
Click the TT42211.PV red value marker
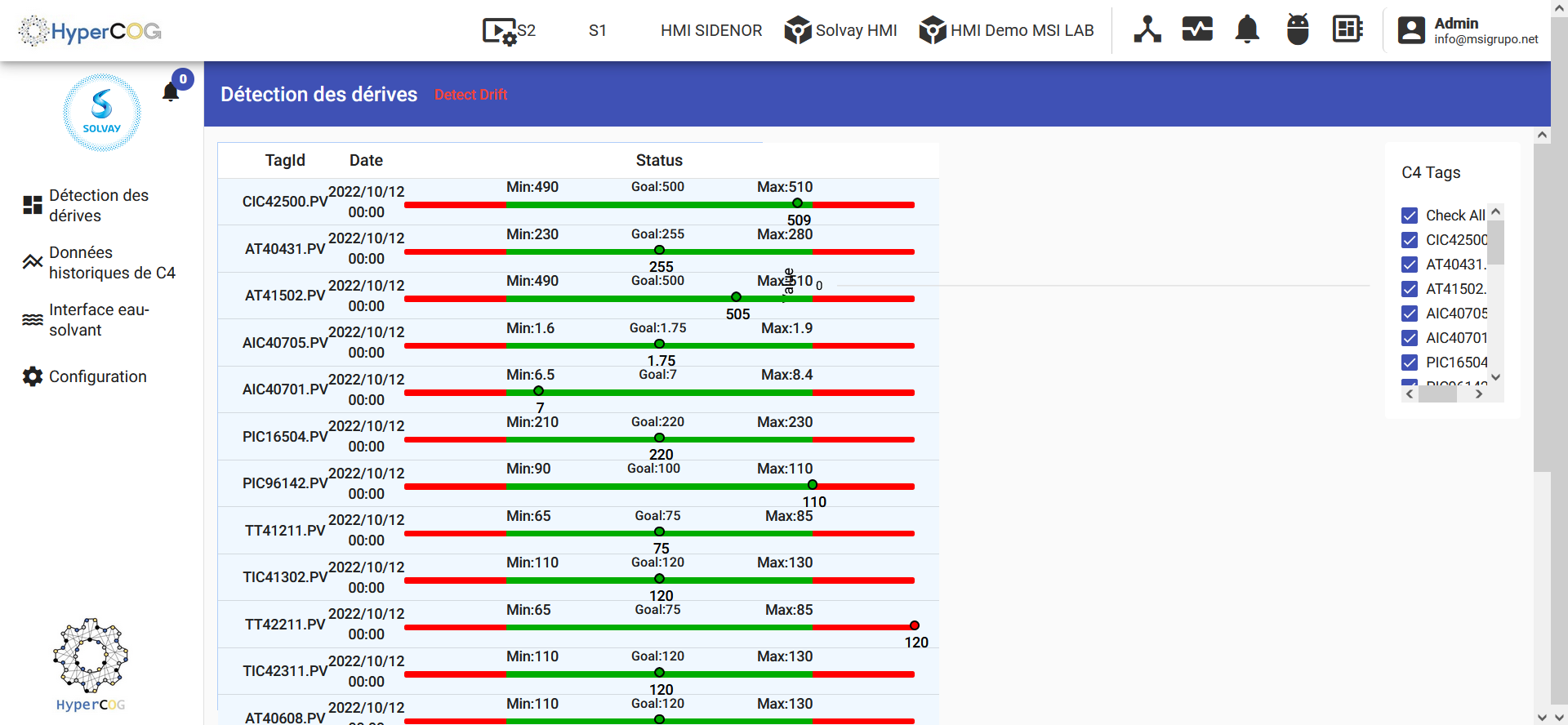(x=915, y=625)
